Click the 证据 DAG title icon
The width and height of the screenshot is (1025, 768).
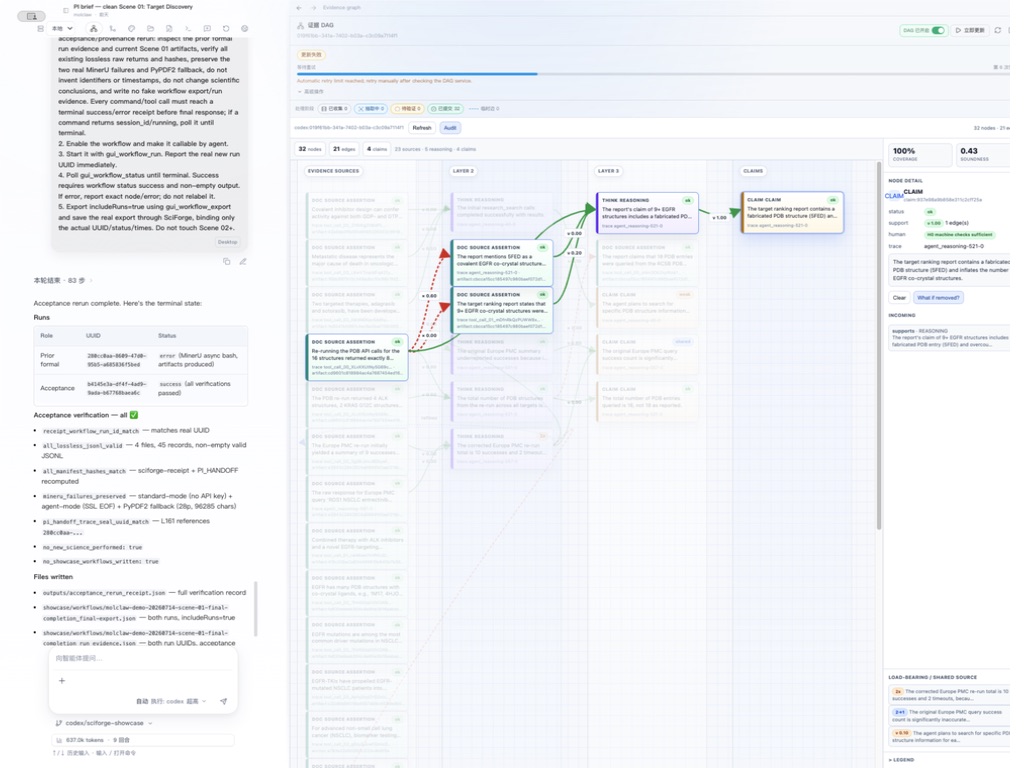point(301,25)
